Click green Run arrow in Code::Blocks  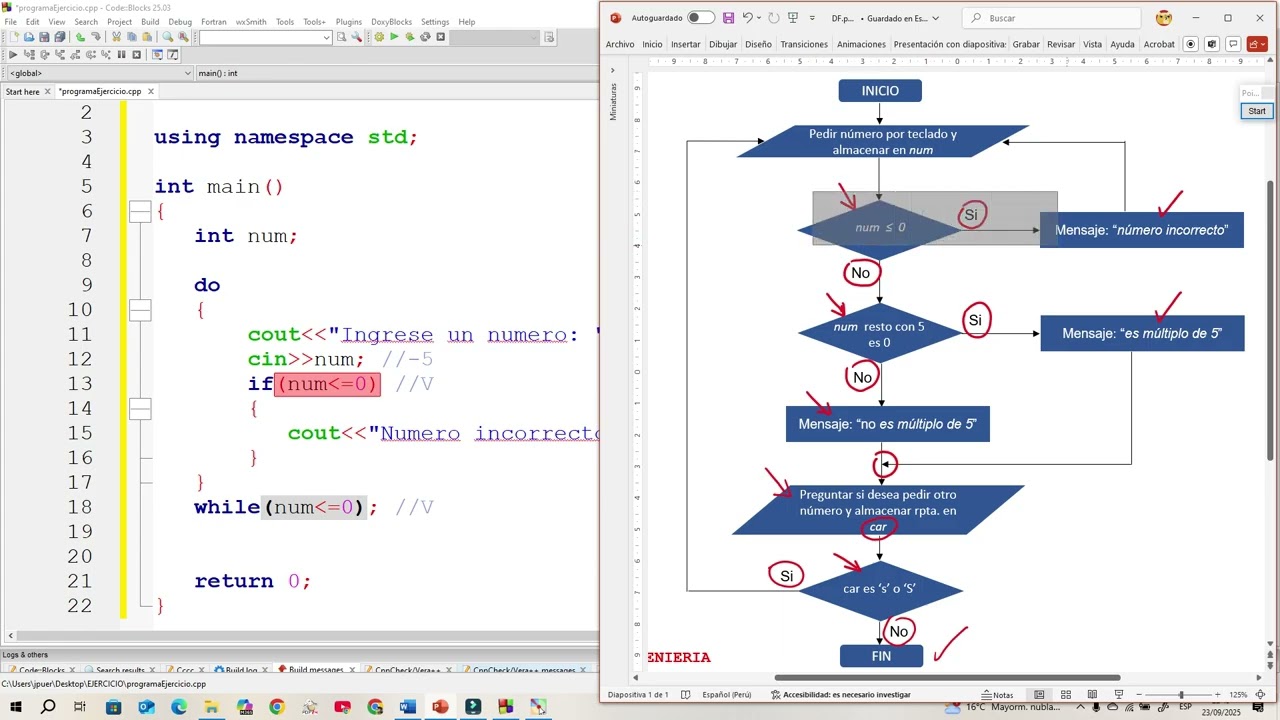click(394, 37)
